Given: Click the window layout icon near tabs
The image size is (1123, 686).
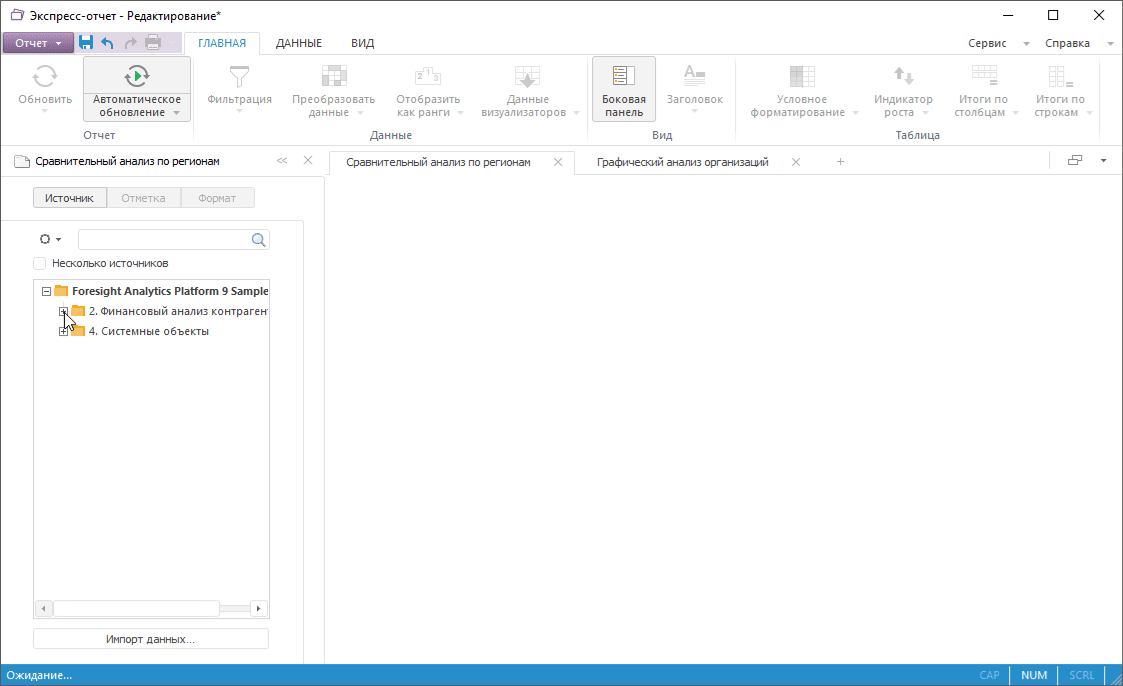Looking at the screenshot, I should [x=1075, y=160].
